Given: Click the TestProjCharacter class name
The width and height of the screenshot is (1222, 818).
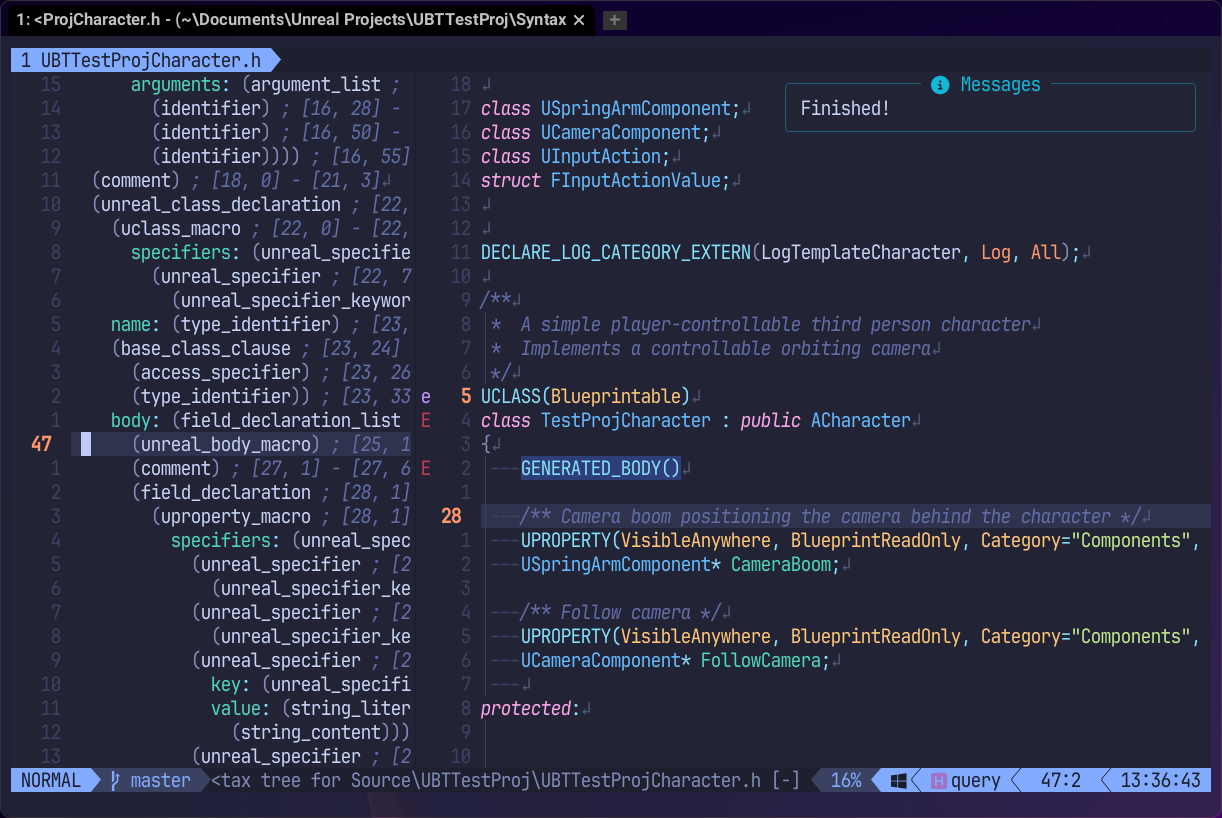Looking at the screenshot, I should (625, 420).
